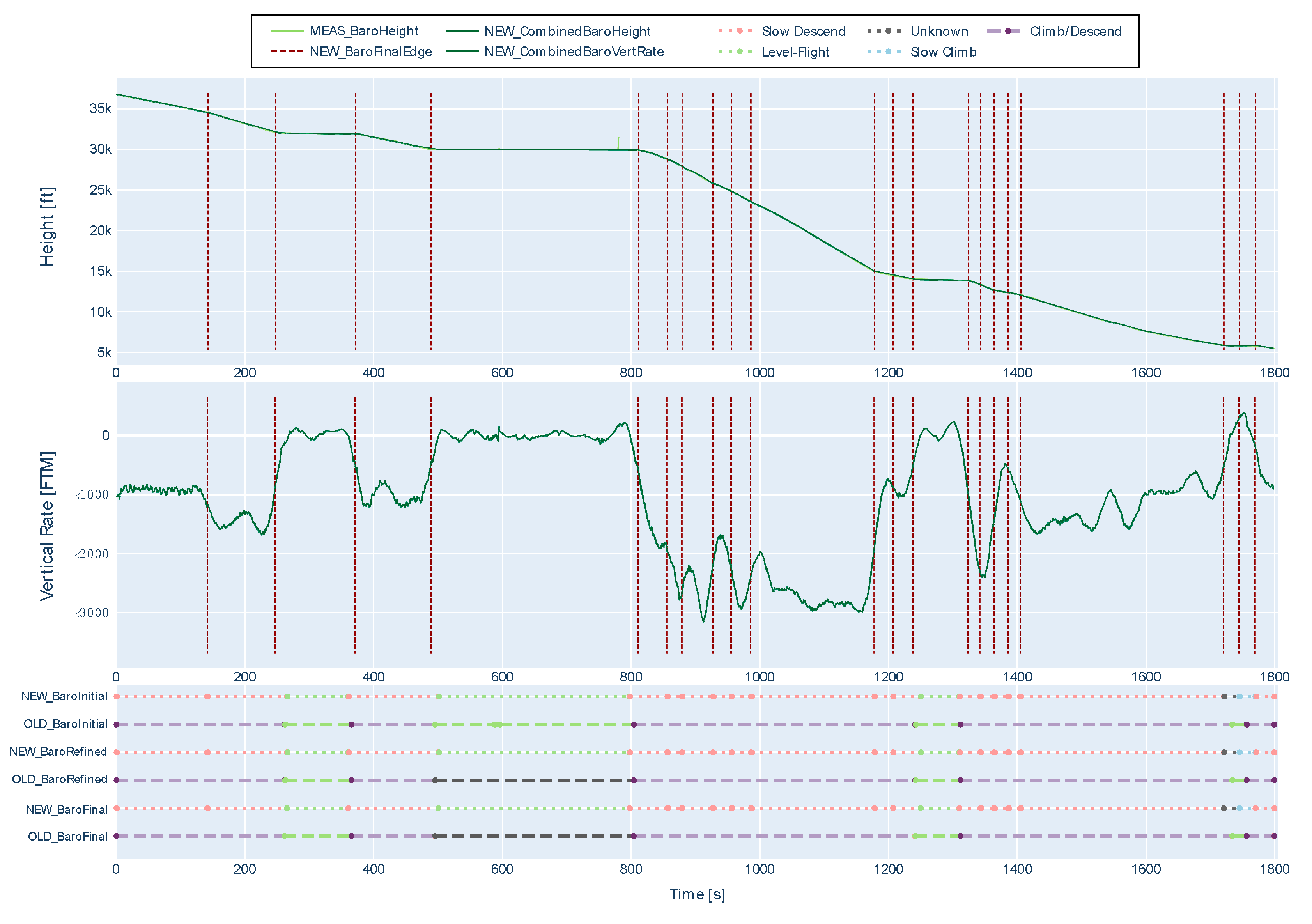The width and height of the screenshot is (1312, 924).
Task: Toggle the Slow Climb legend entry
Action: coord(922,51)
